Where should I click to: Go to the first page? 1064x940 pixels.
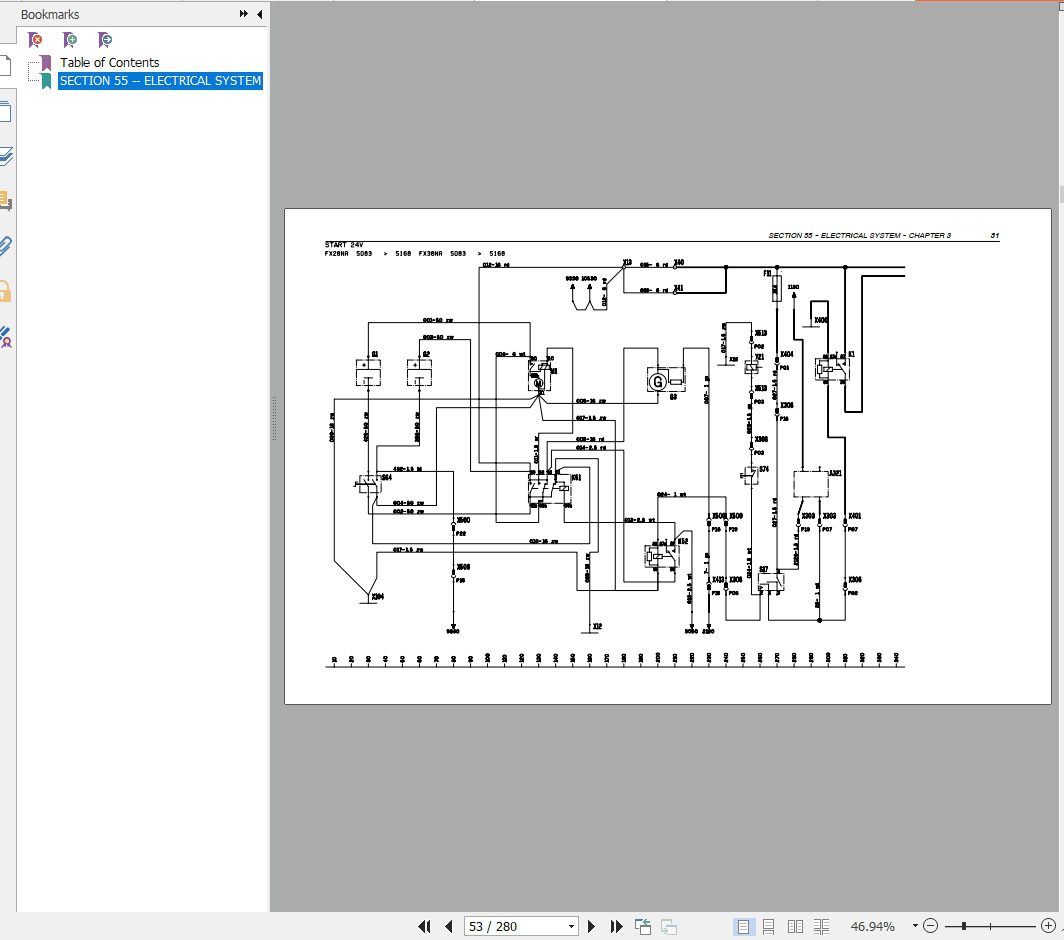[424, 927]
